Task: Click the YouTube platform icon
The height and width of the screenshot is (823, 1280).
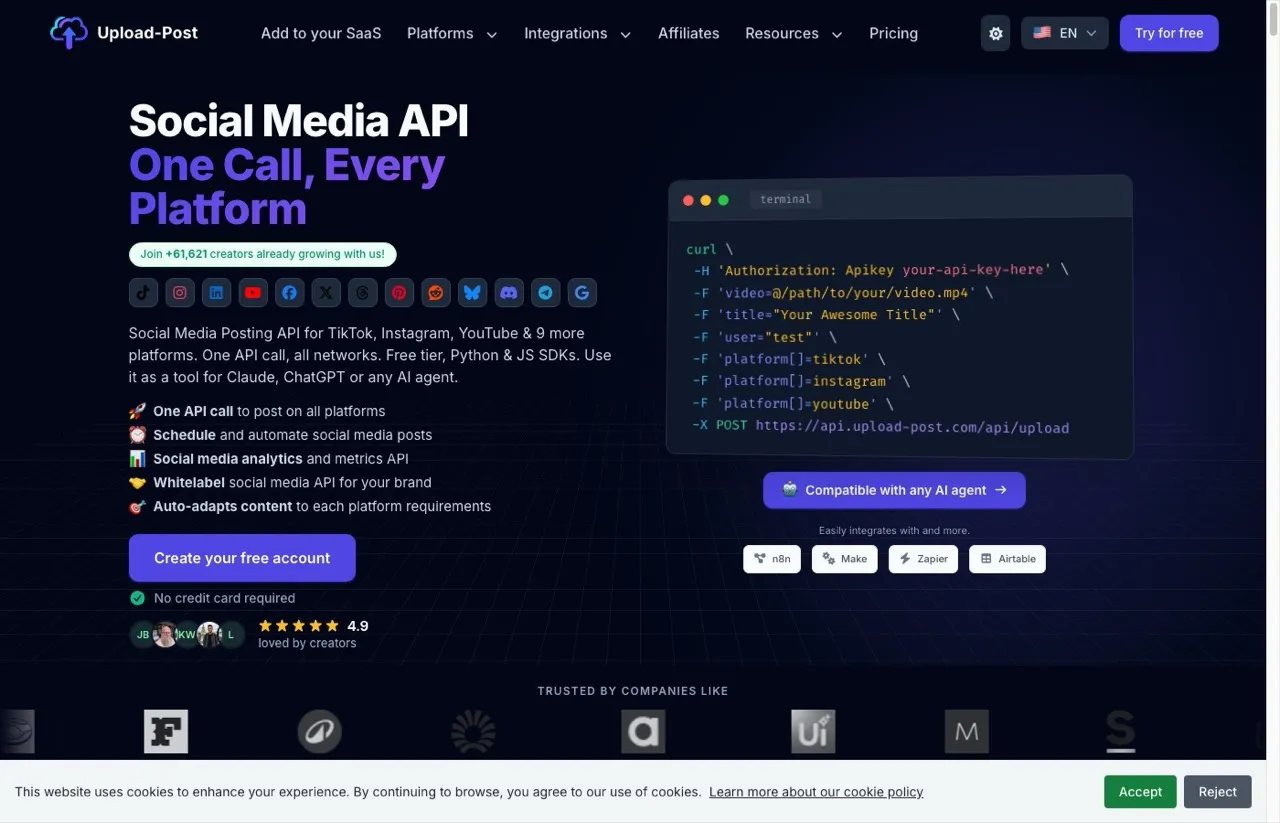Action: pyautogui.click(x=253, y=293)
